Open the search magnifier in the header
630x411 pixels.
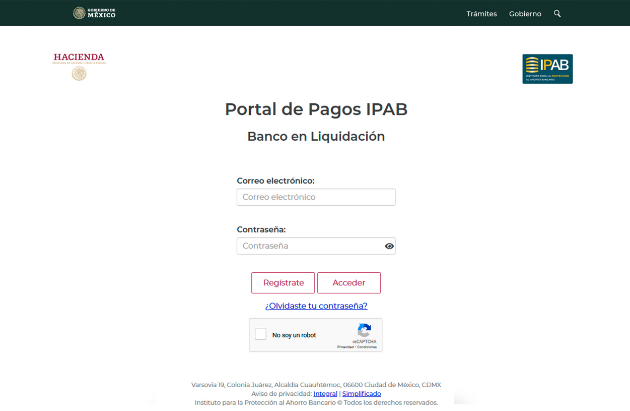tap(557, 14)
